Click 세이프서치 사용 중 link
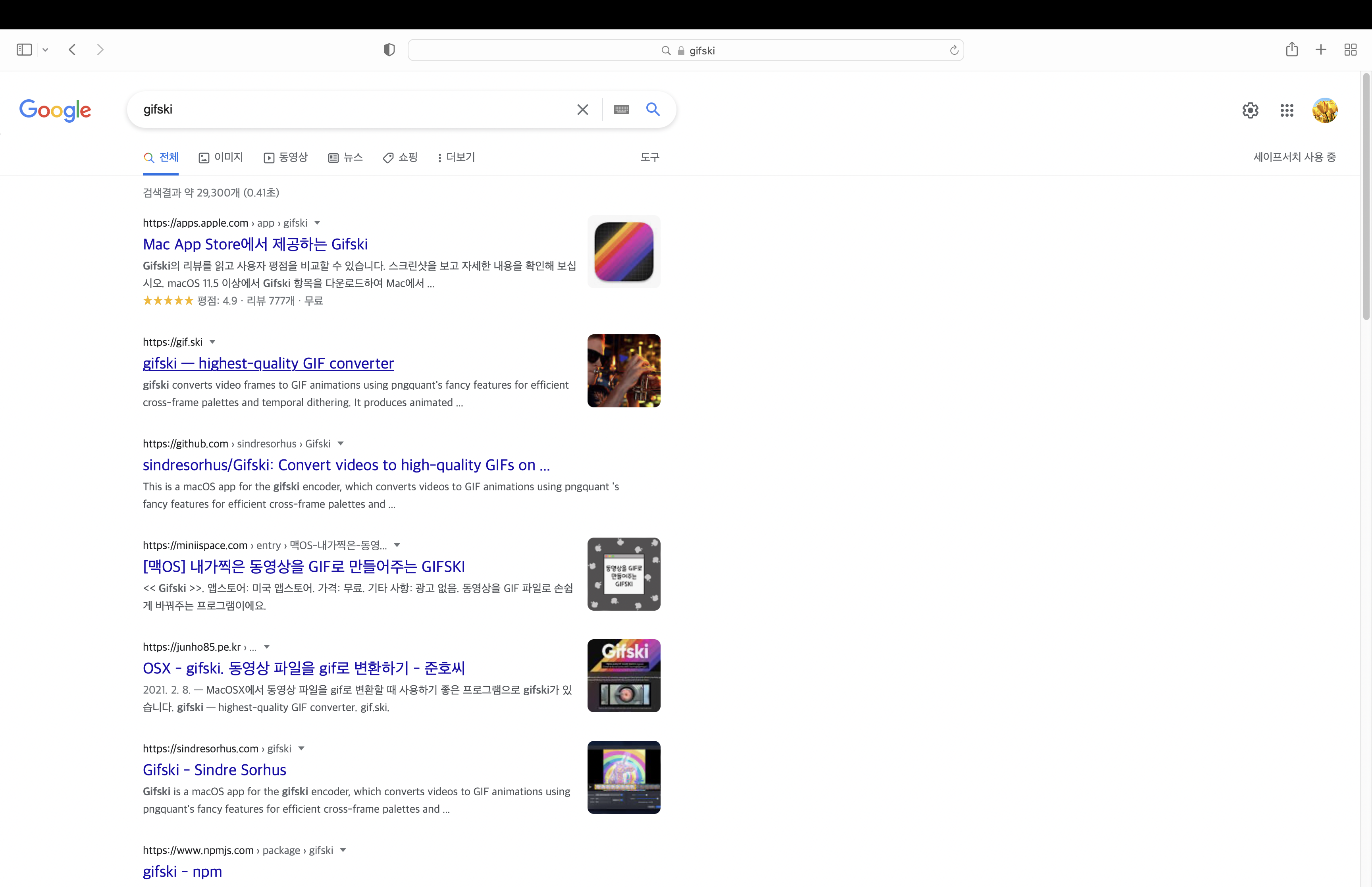The height and width of the screenshot is (887, 1372). (x=1294, y=157)
